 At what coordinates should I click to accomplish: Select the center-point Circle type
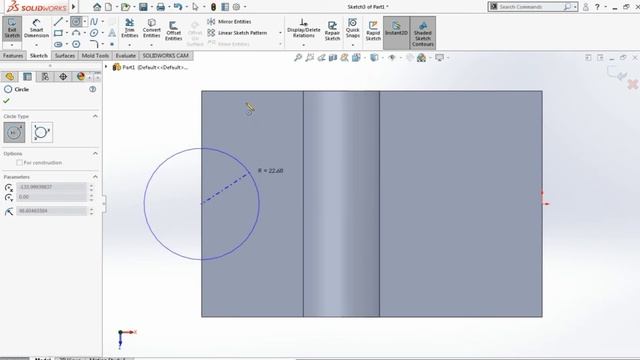pyautogui.click(x=14, y=133)
